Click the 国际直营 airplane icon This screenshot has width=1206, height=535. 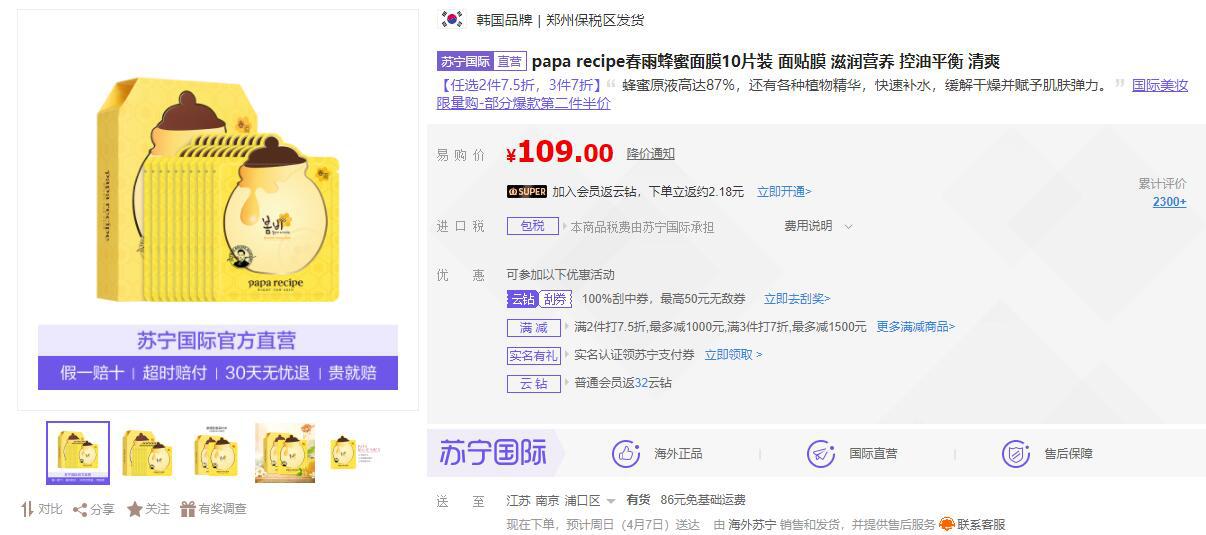[x=821, y=454]
